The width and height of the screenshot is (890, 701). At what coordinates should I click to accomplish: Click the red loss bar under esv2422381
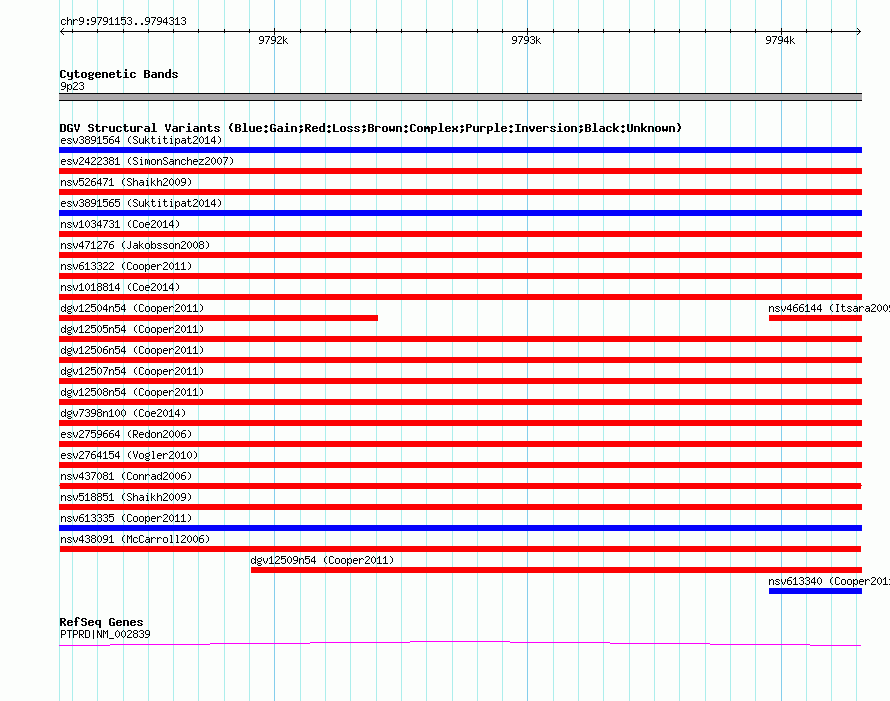coord(460,171)
